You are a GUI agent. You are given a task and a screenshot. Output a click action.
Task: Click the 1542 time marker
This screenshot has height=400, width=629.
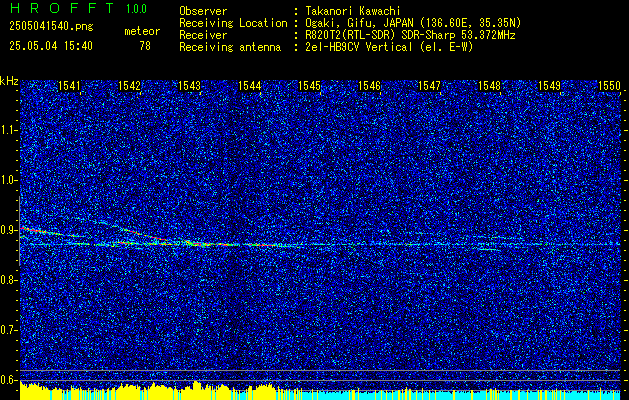[130, 86]
